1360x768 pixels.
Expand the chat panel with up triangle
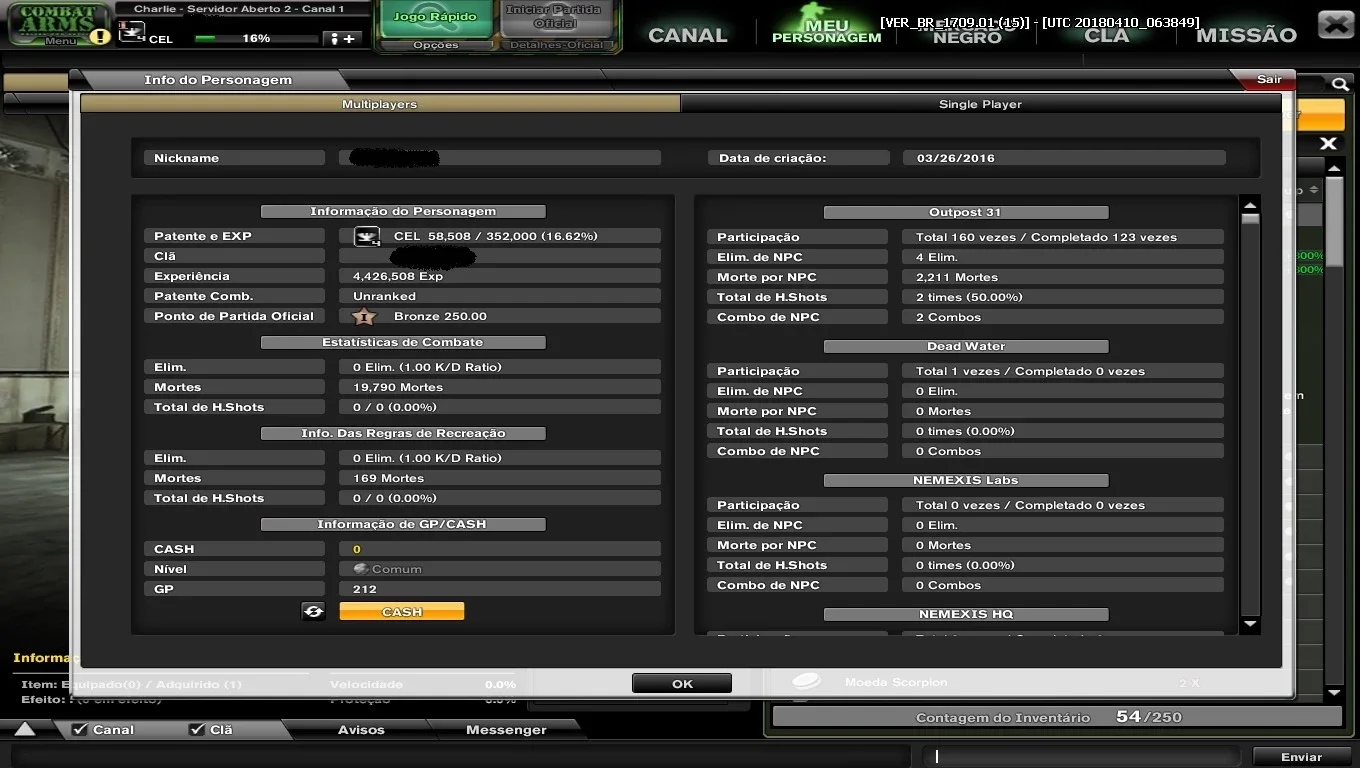(x=25, y=730)
